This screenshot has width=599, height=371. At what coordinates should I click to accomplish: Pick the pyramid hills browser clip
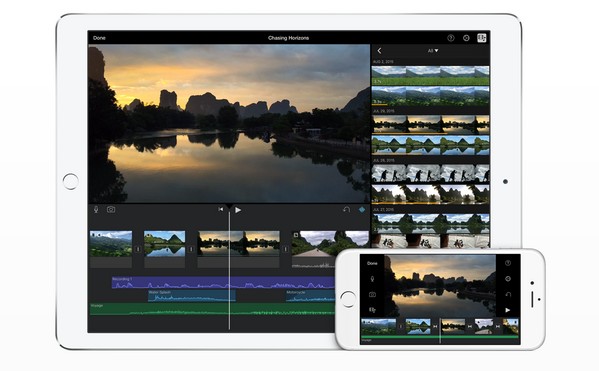coord(431,145)
